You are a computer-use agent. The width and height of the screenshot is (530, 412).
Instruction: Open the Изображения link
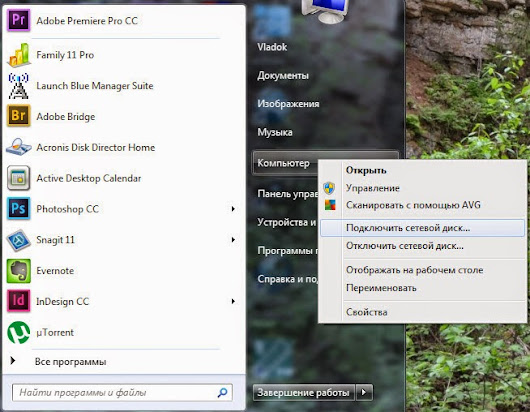288,103
